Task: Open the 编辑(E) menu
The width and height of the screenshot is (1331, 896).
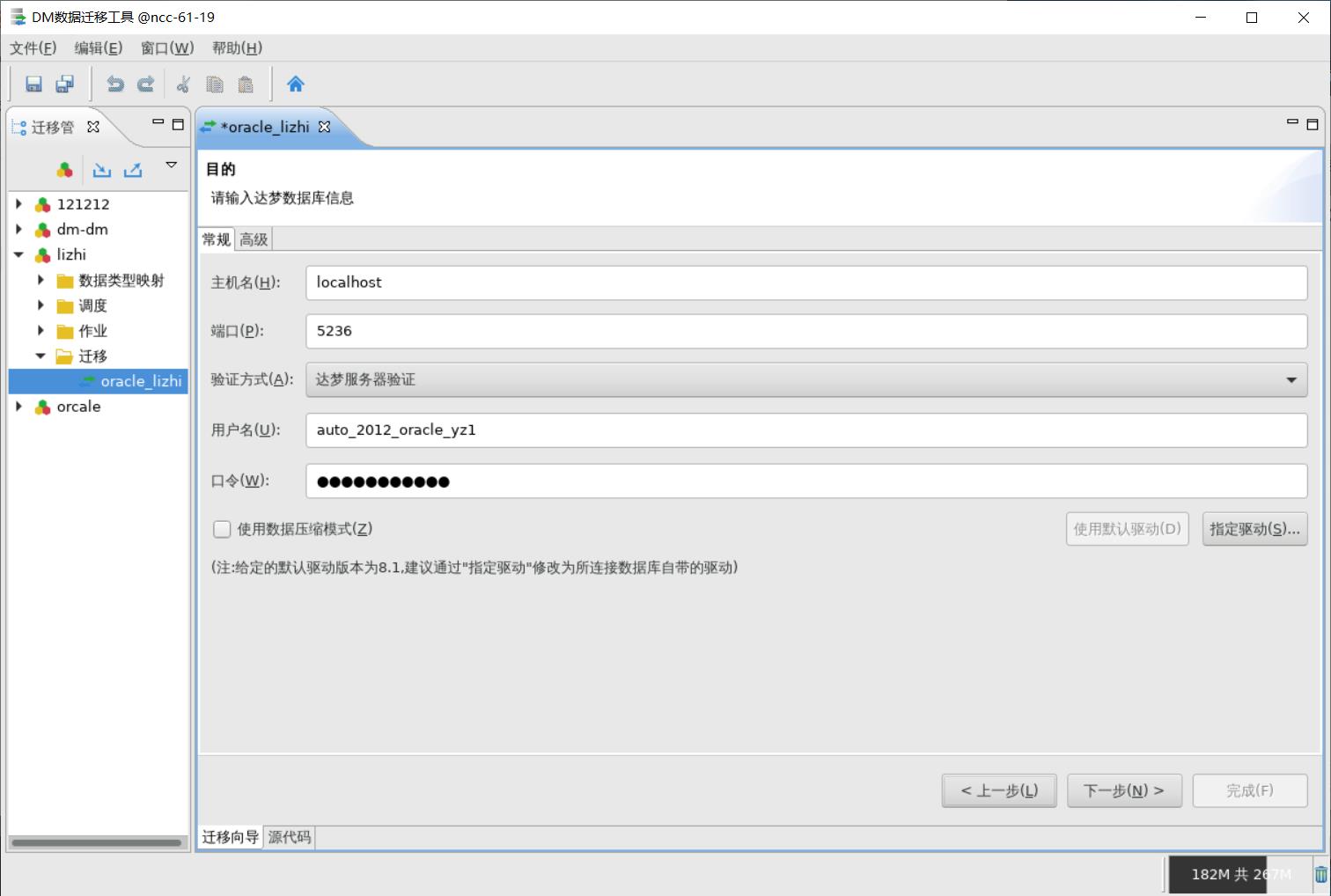Action: point(98,48)
